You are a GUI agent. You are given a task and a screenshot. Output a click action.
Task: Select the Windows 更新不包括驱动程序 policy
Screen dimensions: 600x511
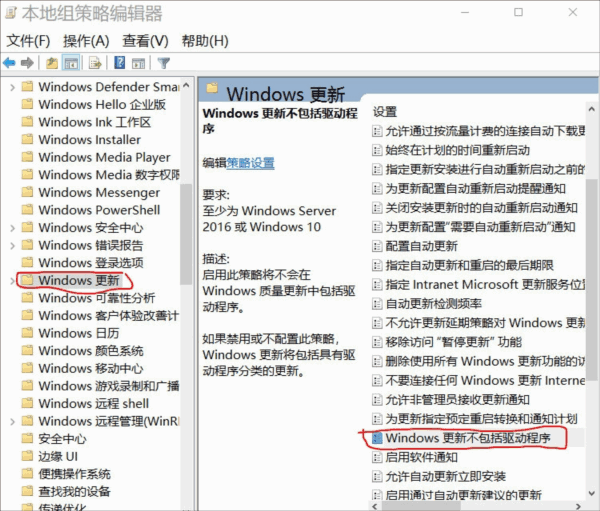468,438
